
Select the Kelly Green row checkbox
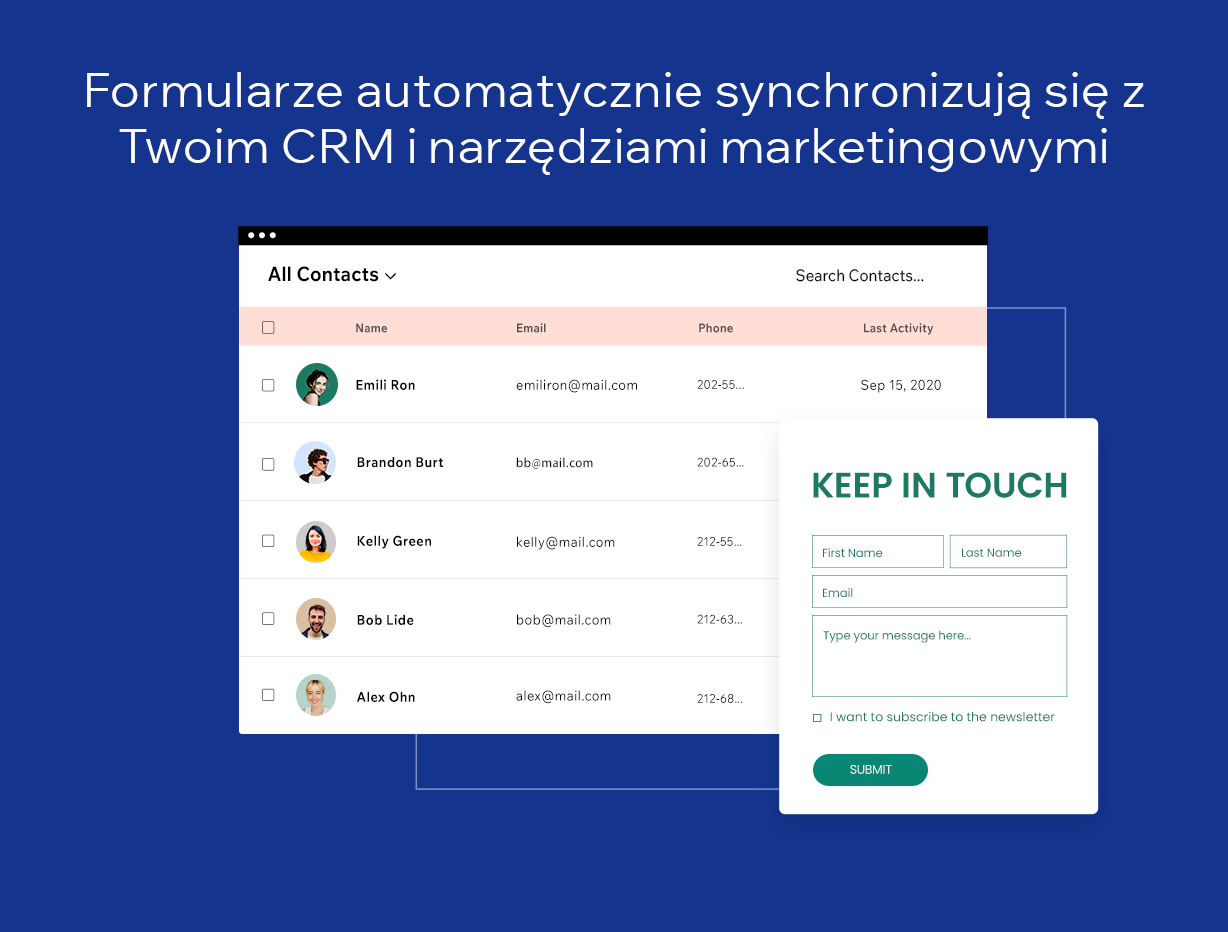click(268, 541)
